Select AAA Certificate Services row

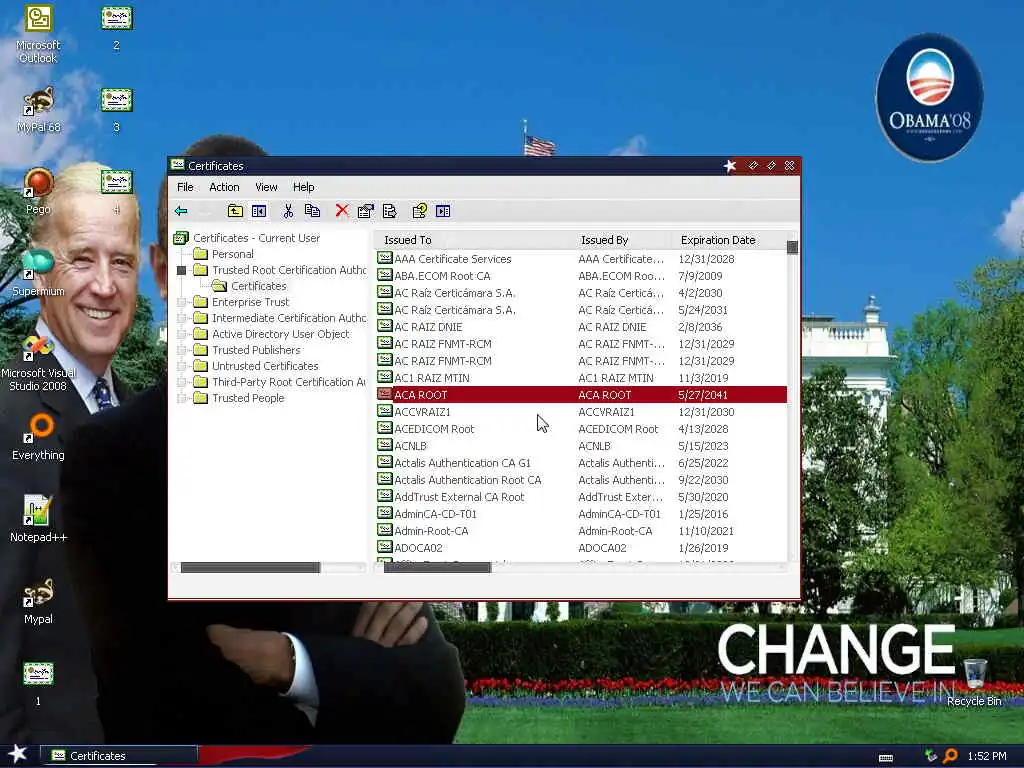pos(581,259)
